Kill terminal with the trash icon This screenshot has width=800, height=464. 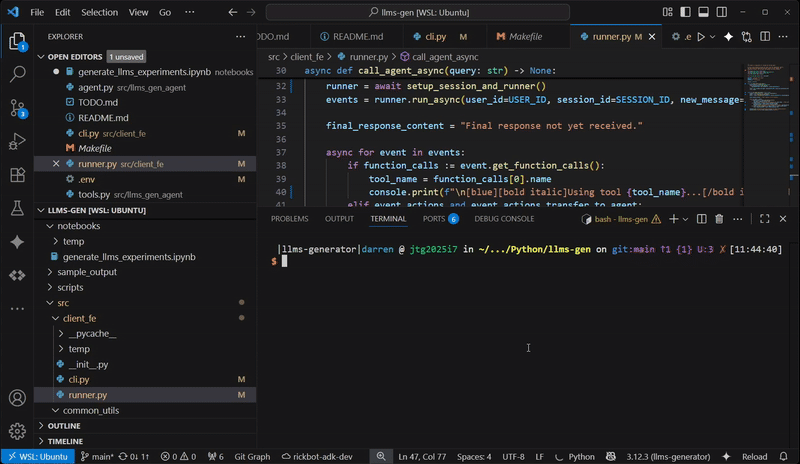click(717, 218)
